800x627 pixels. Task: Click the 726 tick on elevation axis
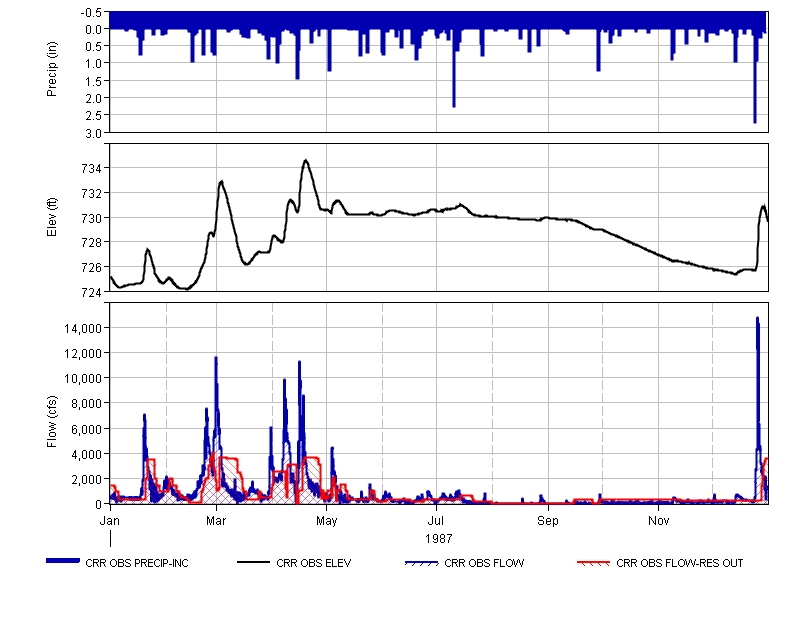click(91, 267)
